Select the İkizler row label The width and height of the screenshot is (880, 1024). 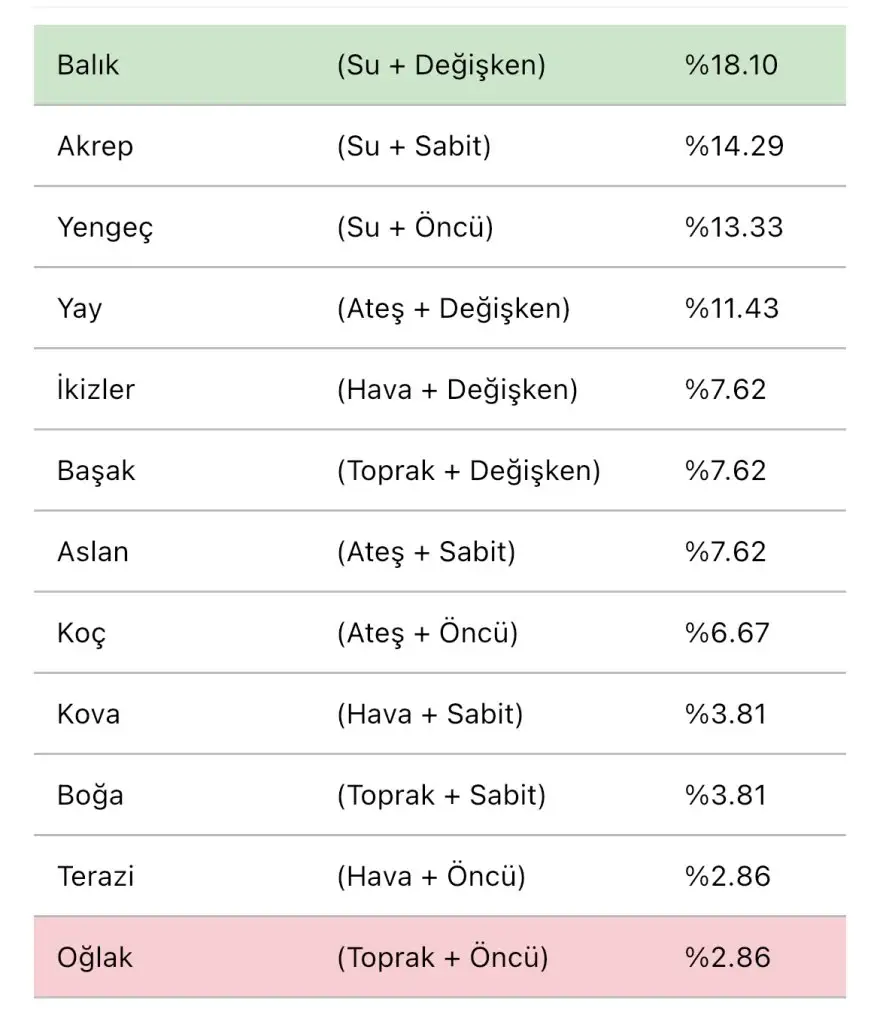point(95,390)
